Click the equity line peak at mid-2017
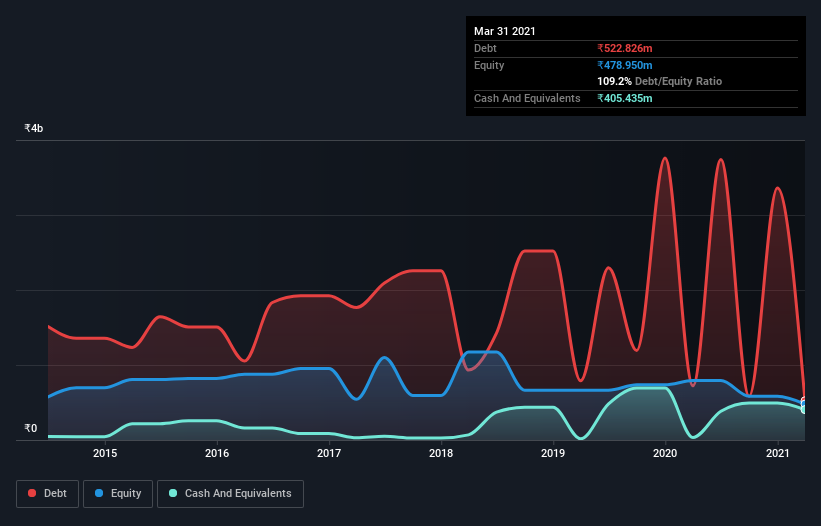821x526 pixels. [384, 358]
